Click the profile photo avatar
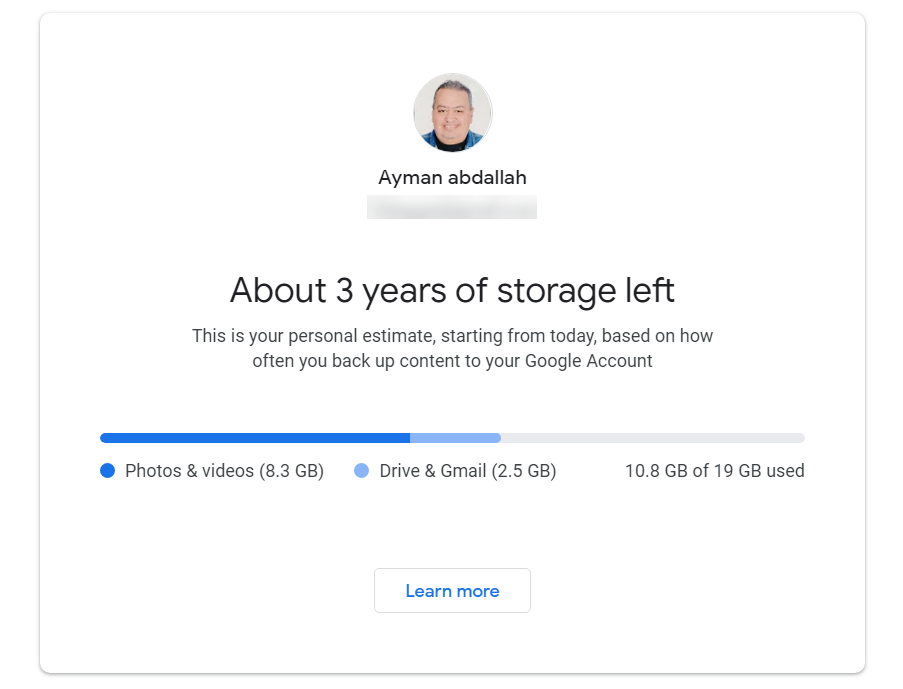The height and width of the screenshot is (689, 903). pyautogui.click(x=452, y=112)
